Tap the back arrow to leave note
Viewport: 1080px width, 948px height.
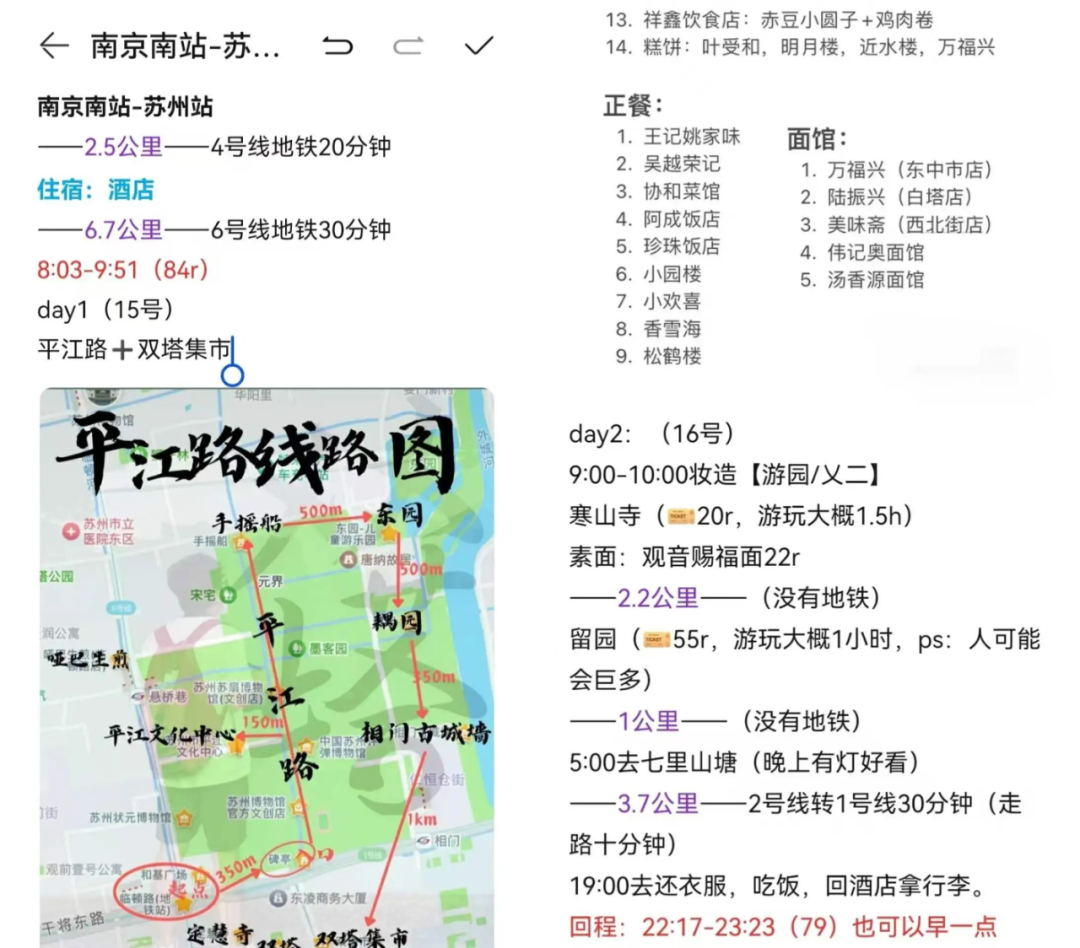(54, 46)
